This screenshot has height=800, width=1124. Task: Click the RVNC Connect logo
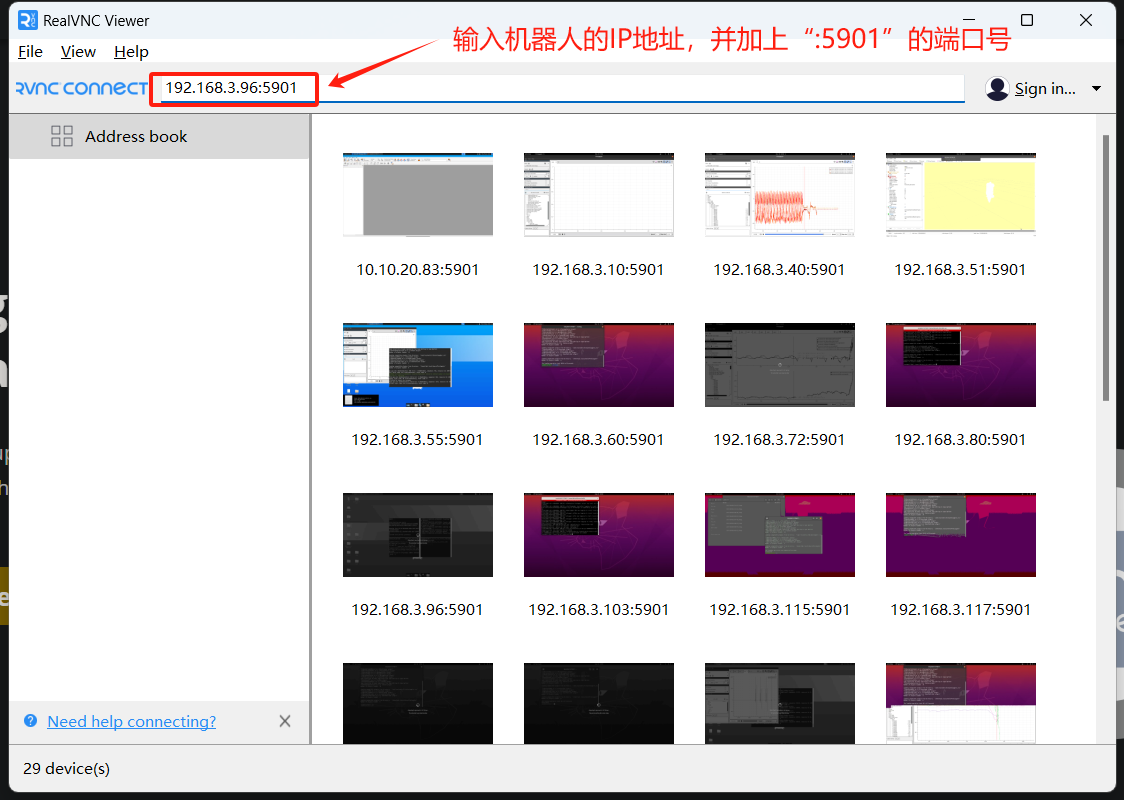coord(82,88)
